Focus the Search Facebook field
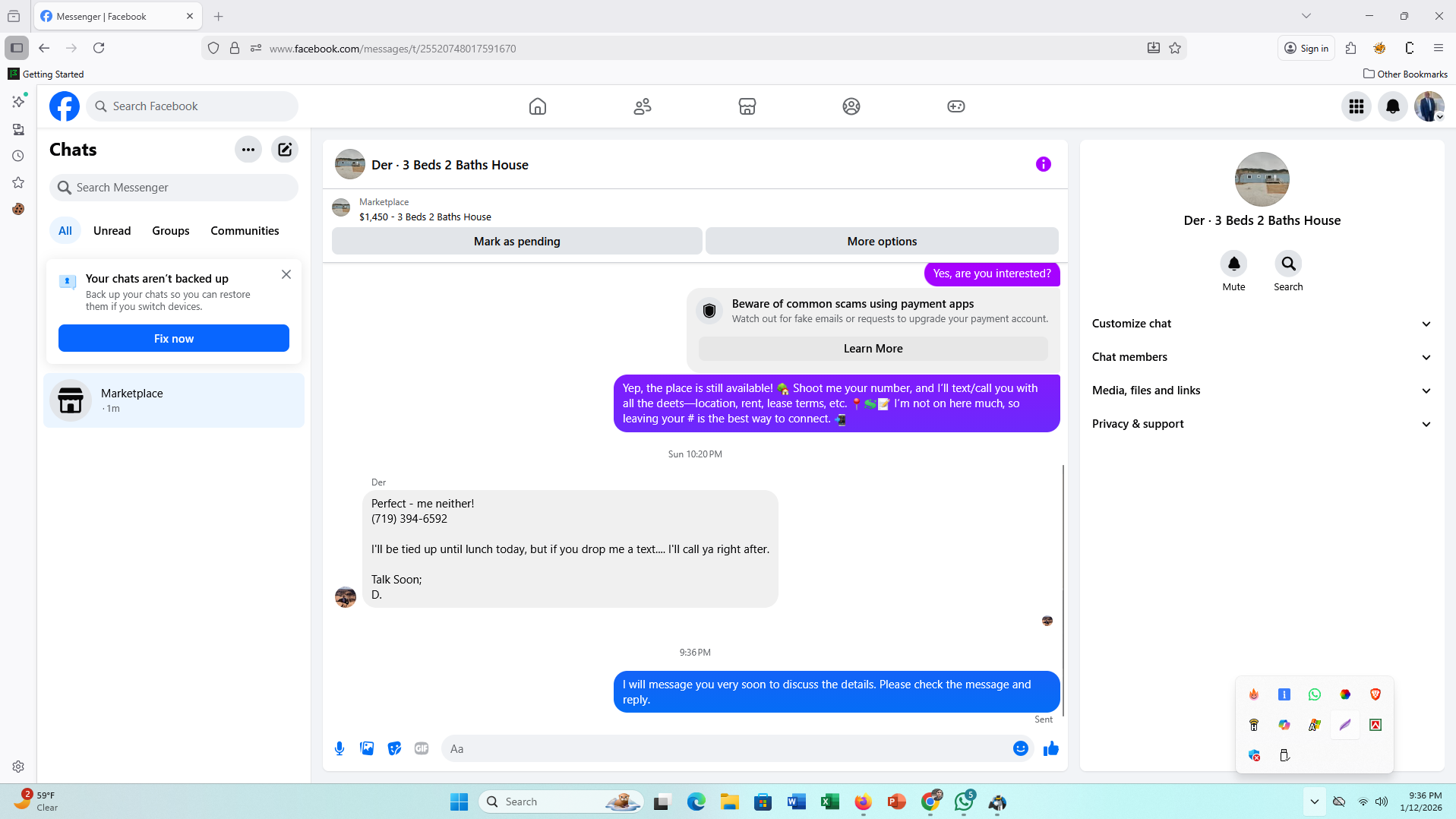Image resolution: width=1456 pixels, height=819 pixels. (193, 106)
